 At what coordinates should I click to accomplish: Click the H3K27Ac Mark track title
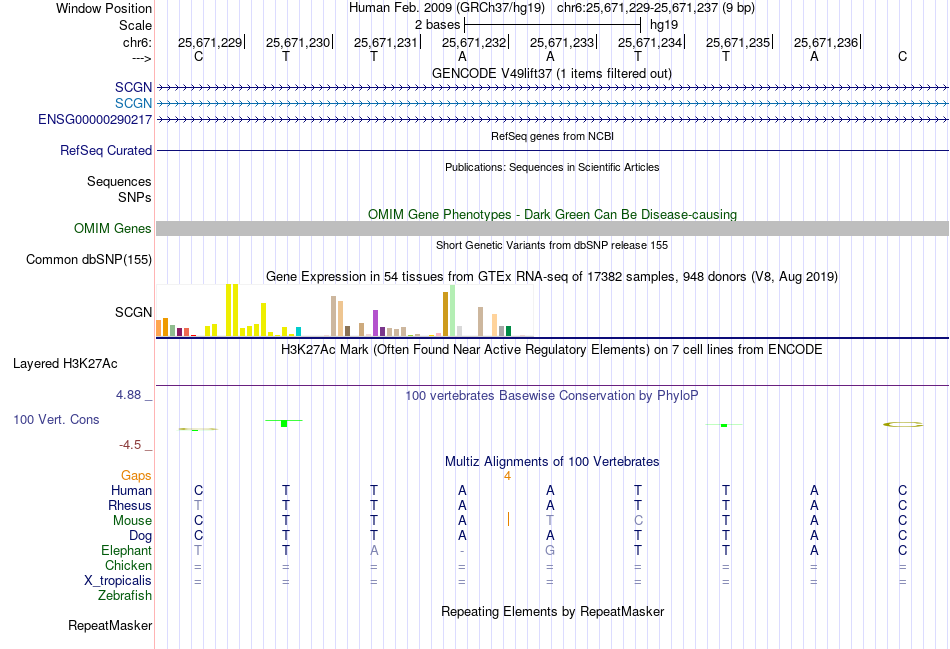coord(552,350)
